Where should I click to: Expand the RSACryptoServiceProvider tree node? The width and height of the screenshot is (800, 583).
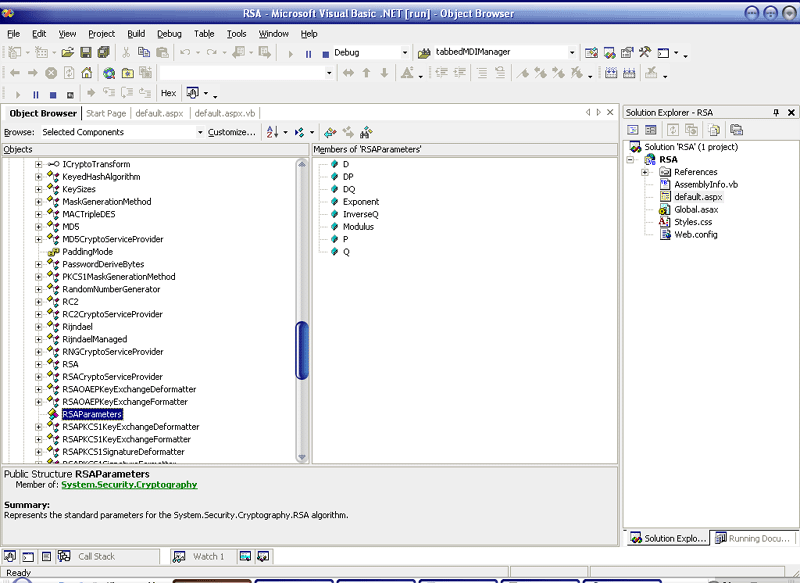click(x=39, y=377)
